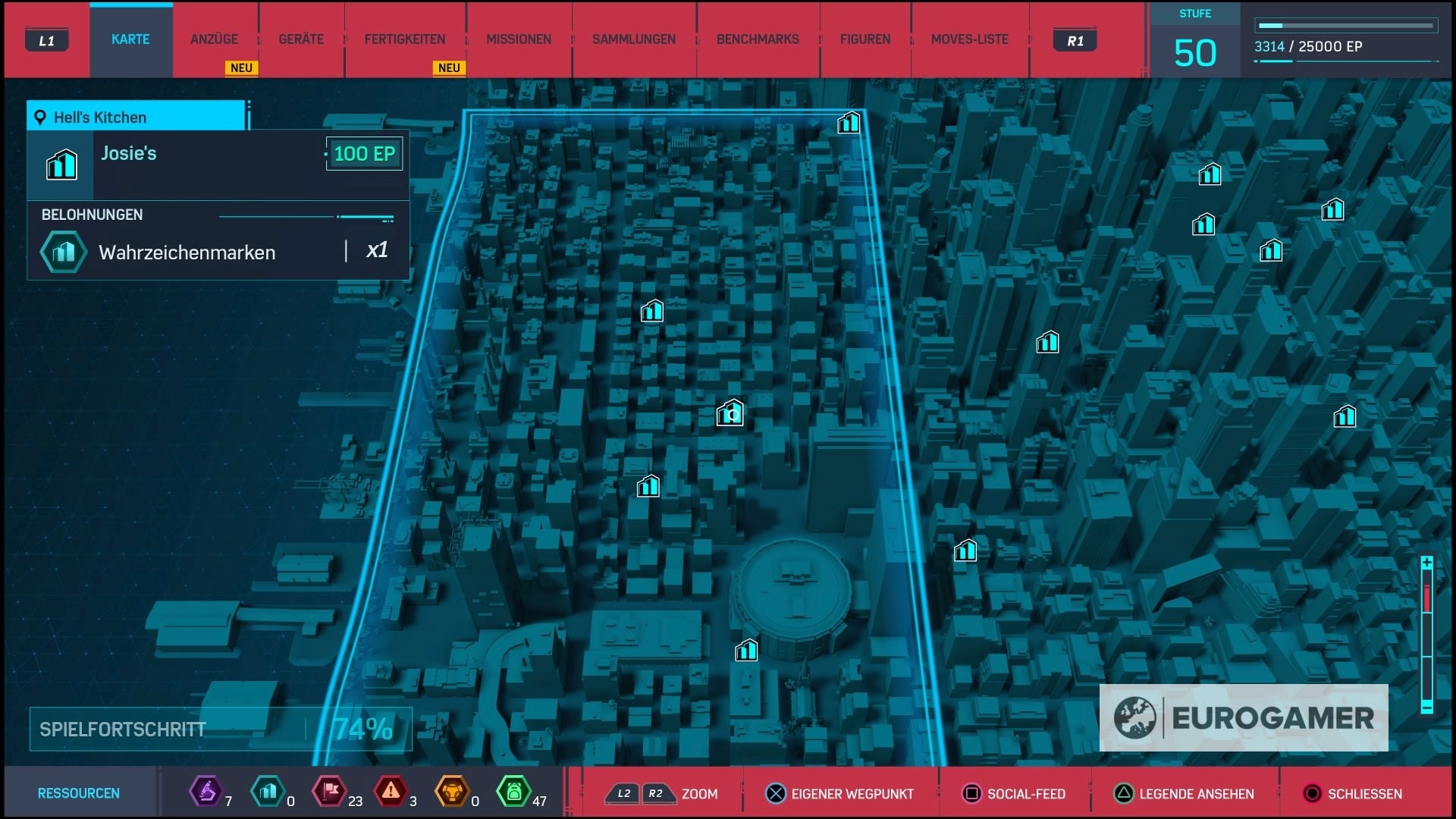Select the landmark marker at the district's top border

point(849,122)
